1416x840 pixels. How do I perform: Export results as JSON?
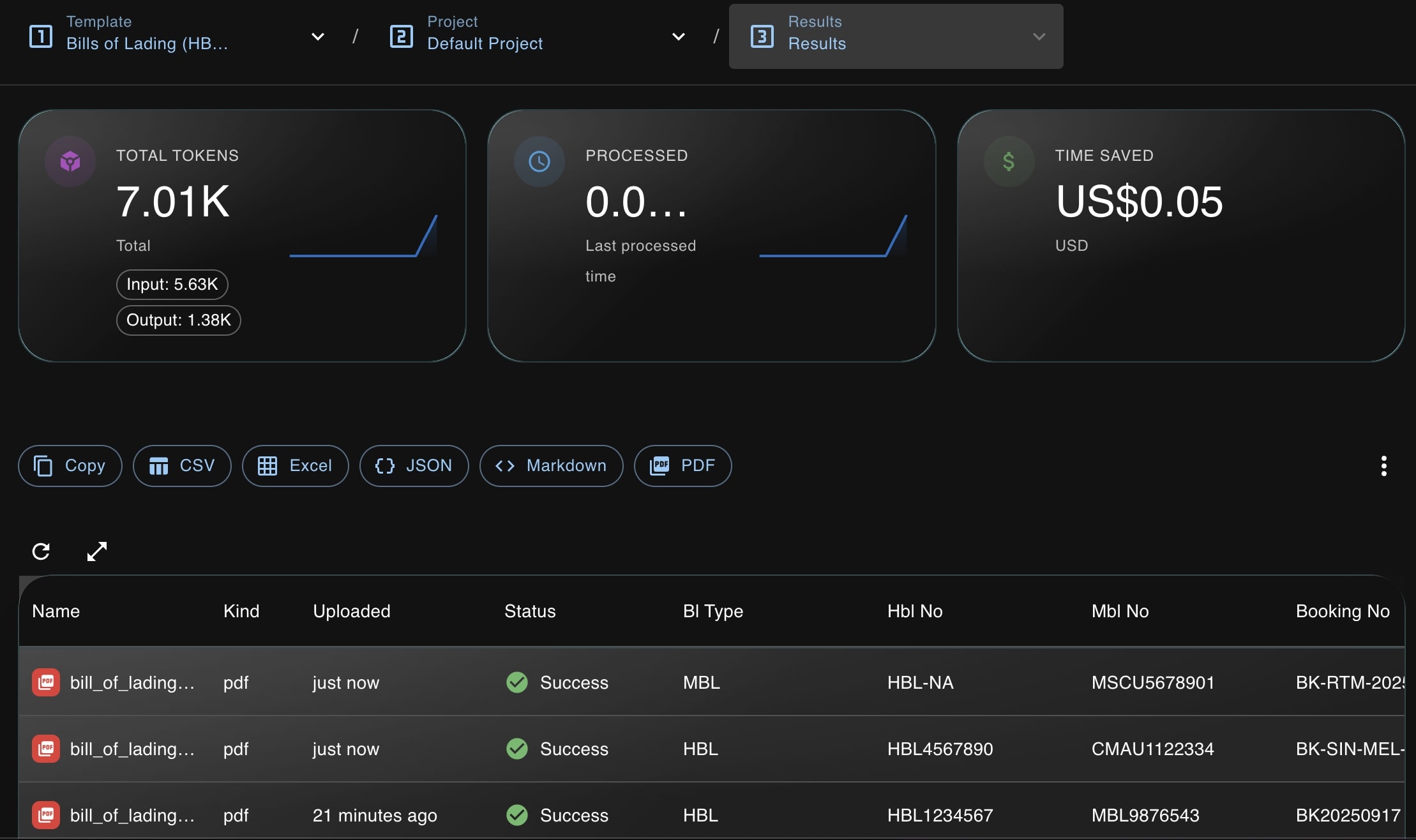point(414,466)
